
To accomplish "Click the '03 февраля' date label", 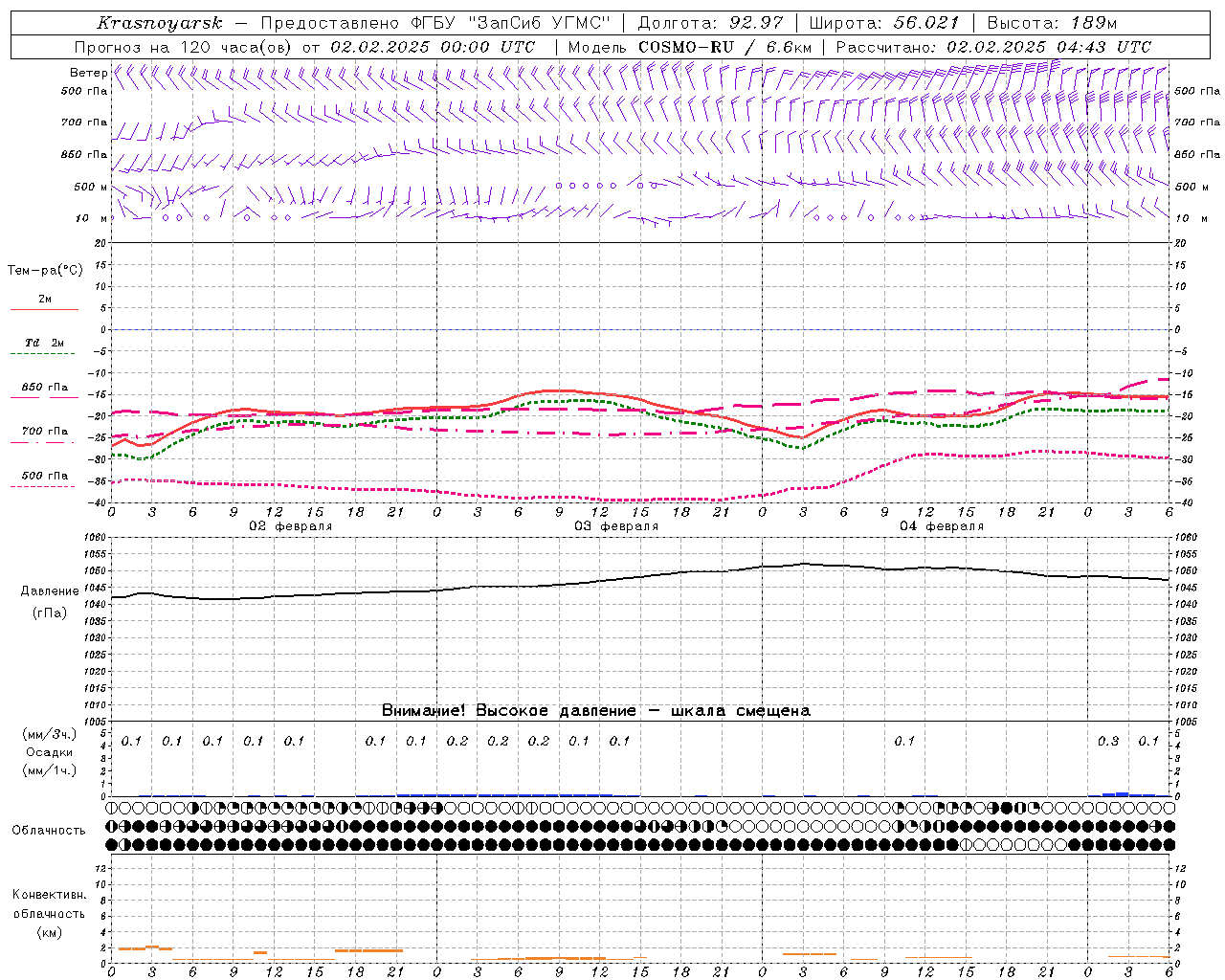I will click(616, 526).
